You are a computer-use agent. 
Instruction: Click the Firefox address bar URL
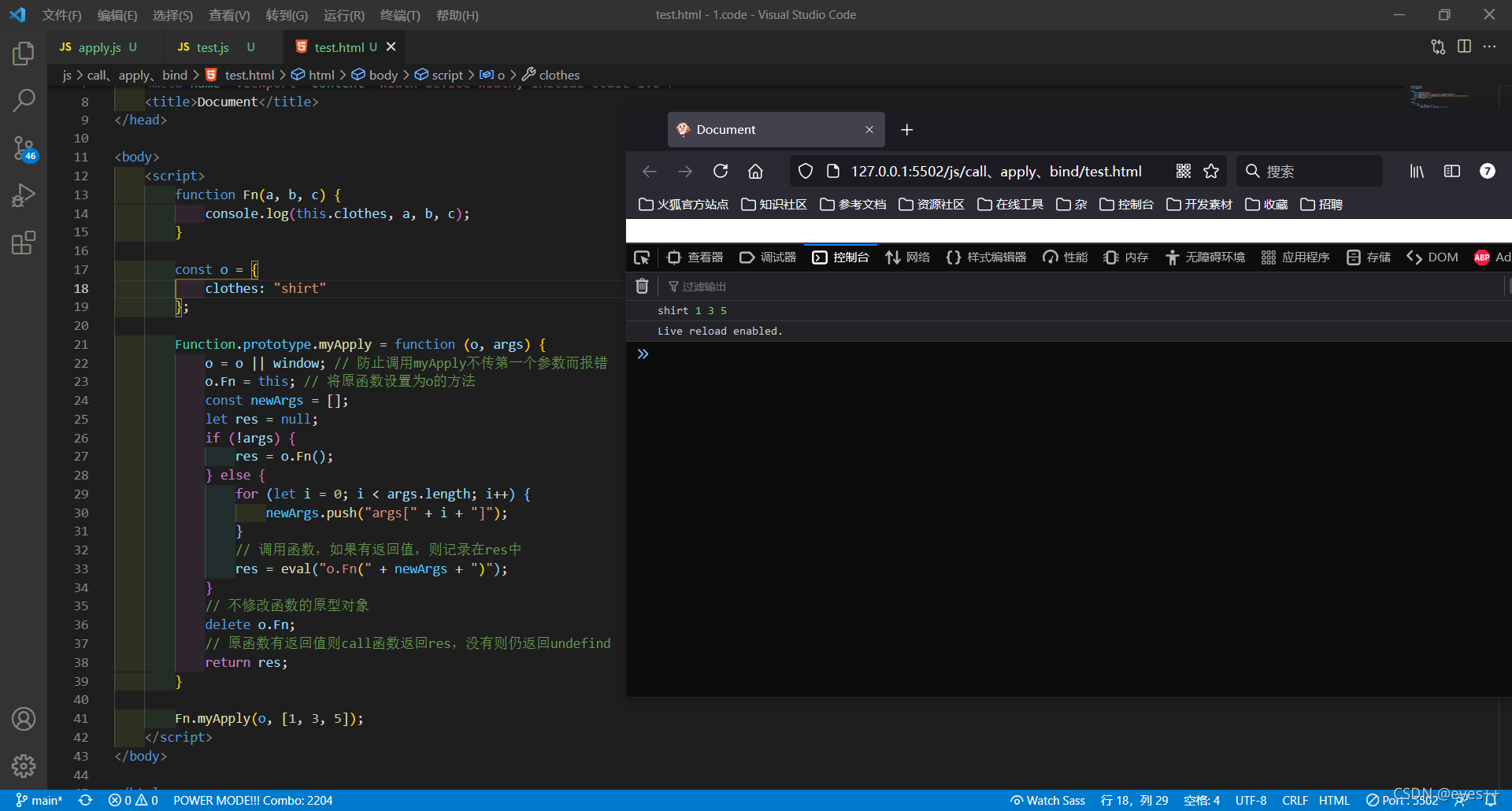(x=996, y=171)
